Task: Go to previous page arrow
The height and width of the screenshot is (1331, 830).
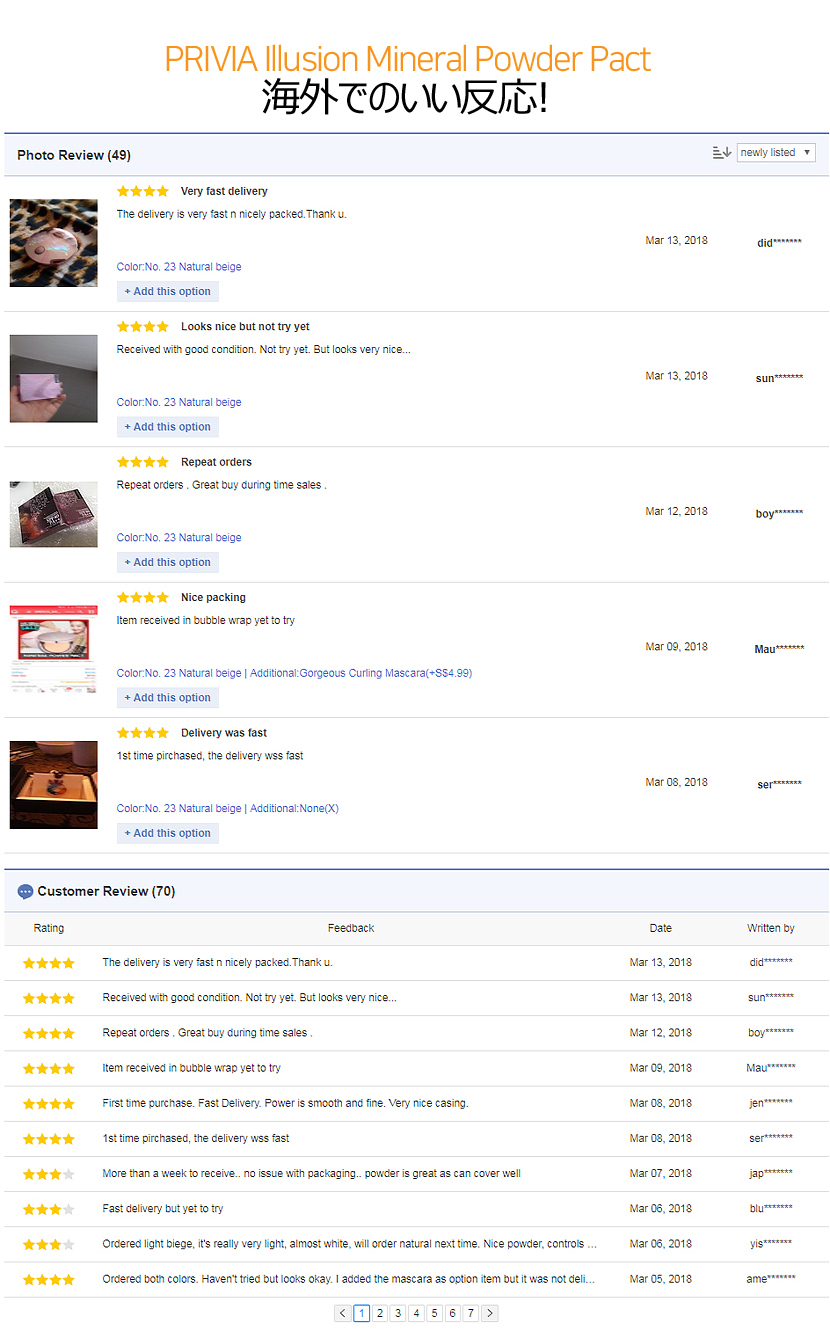Action: (343, 1313)
